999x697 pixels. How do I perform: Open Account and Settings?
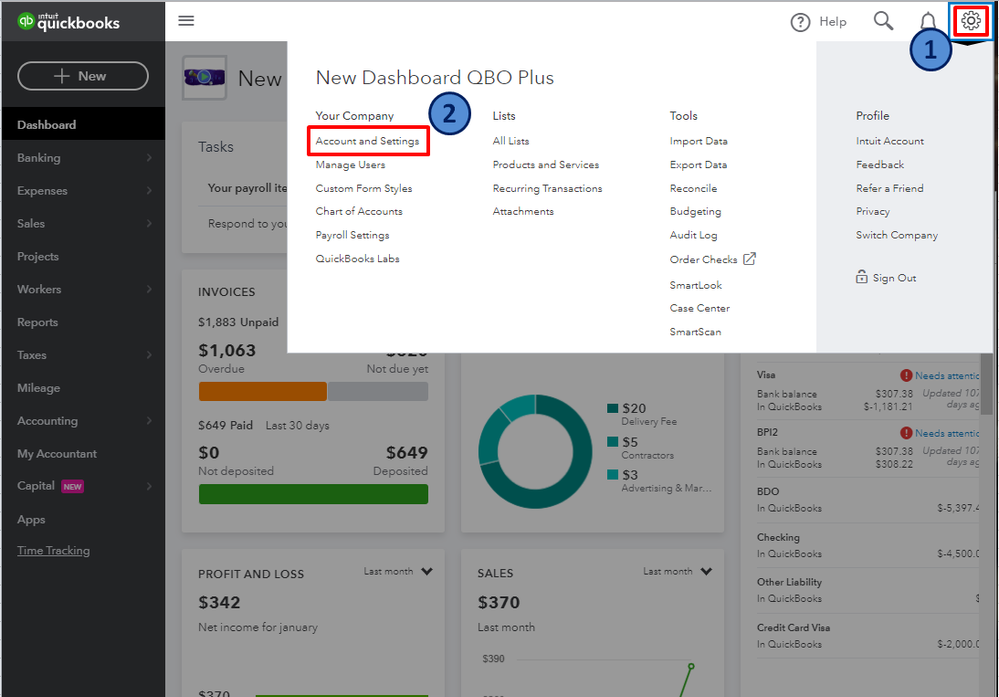pyautogui.click(x=367, y=141)
